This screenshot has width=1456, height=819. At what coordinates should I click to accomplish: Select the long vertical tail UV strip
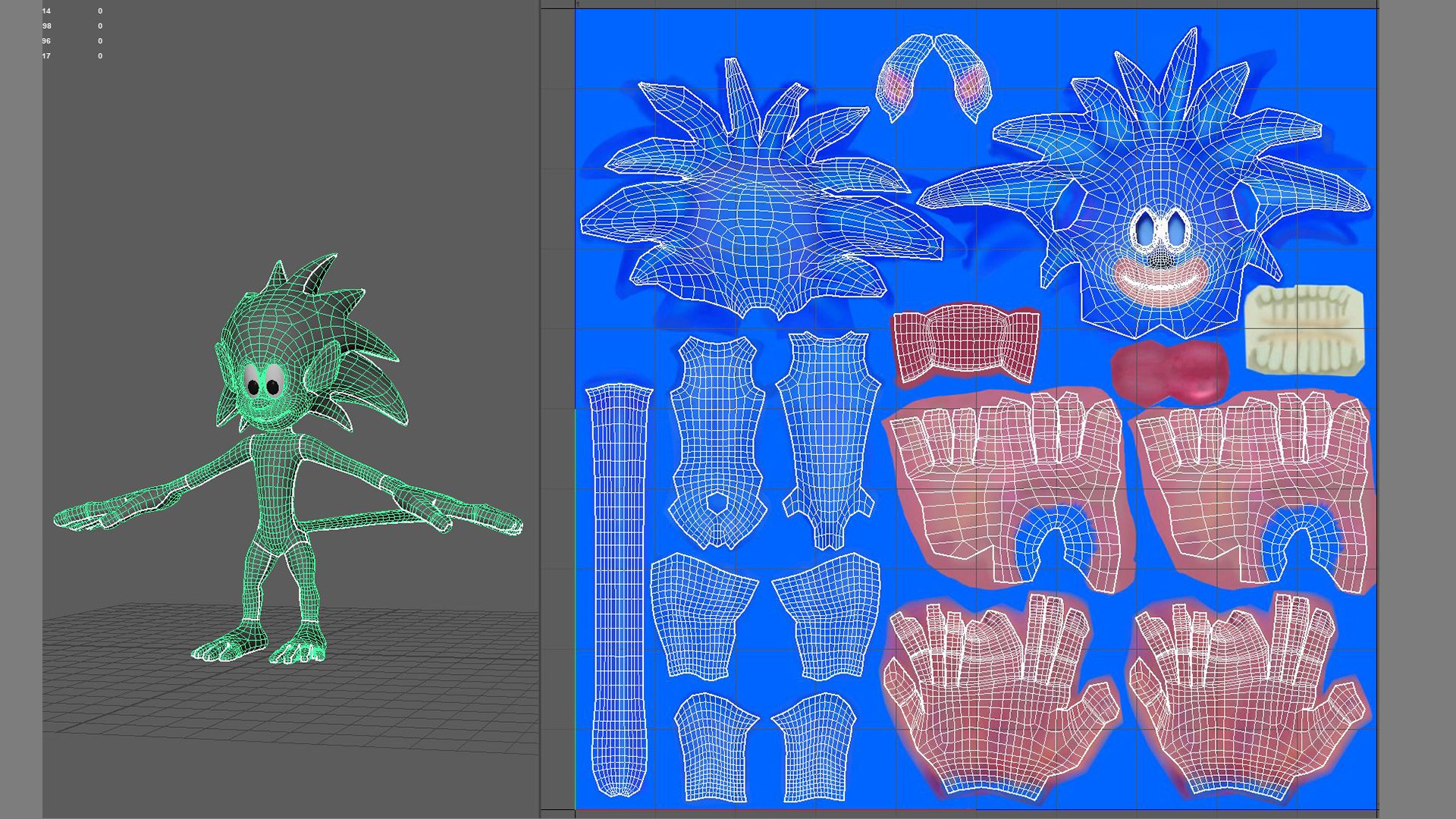coord(618,590)
